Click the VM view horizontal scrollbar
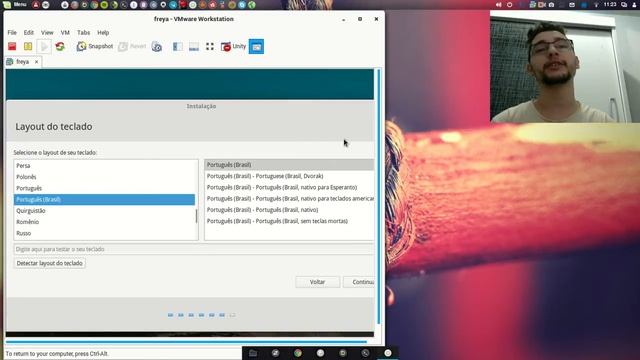Screen dimensions: 640x360 click(x=186, y=342)
